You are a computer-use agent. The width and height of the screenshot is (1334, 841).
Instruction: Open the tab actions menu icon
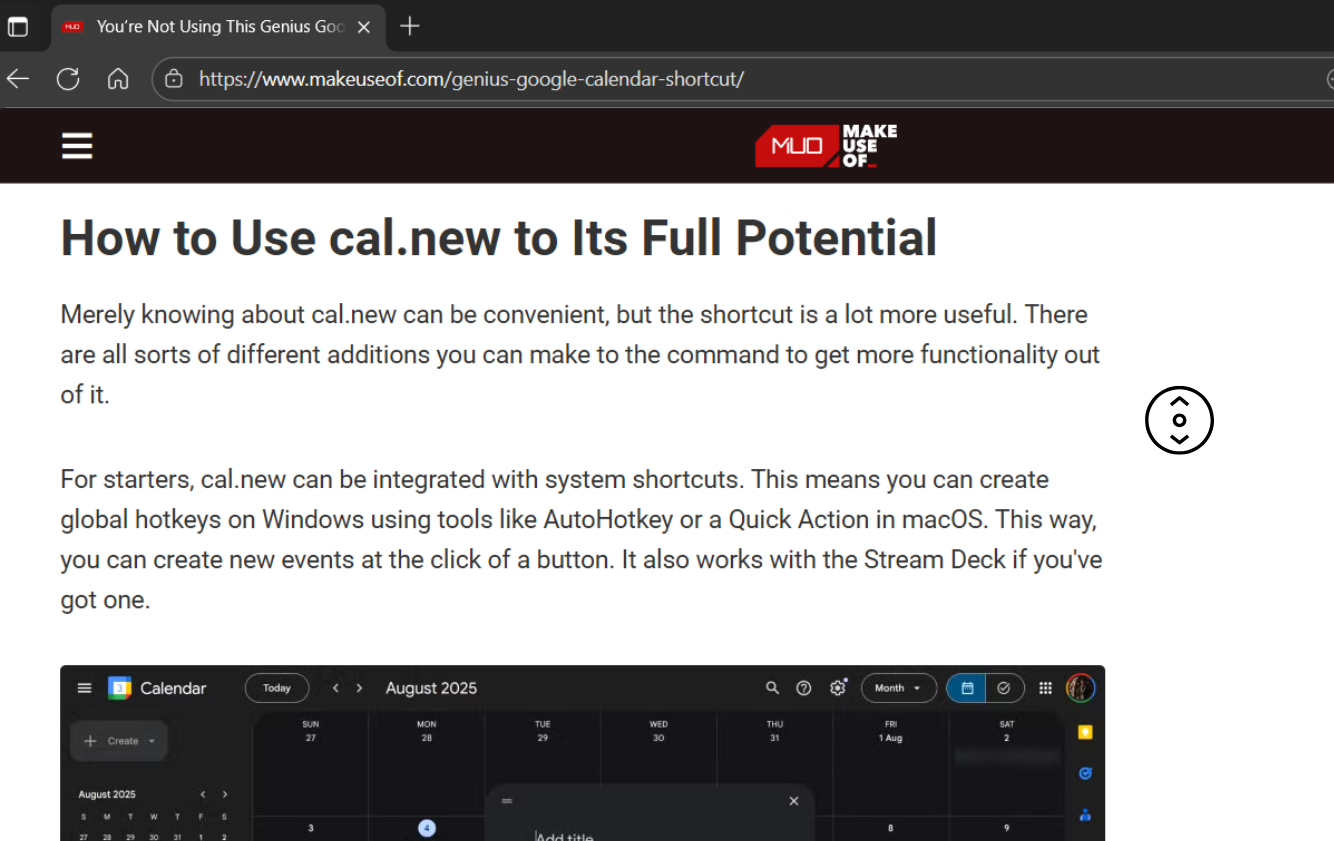(x=18, y=27)
